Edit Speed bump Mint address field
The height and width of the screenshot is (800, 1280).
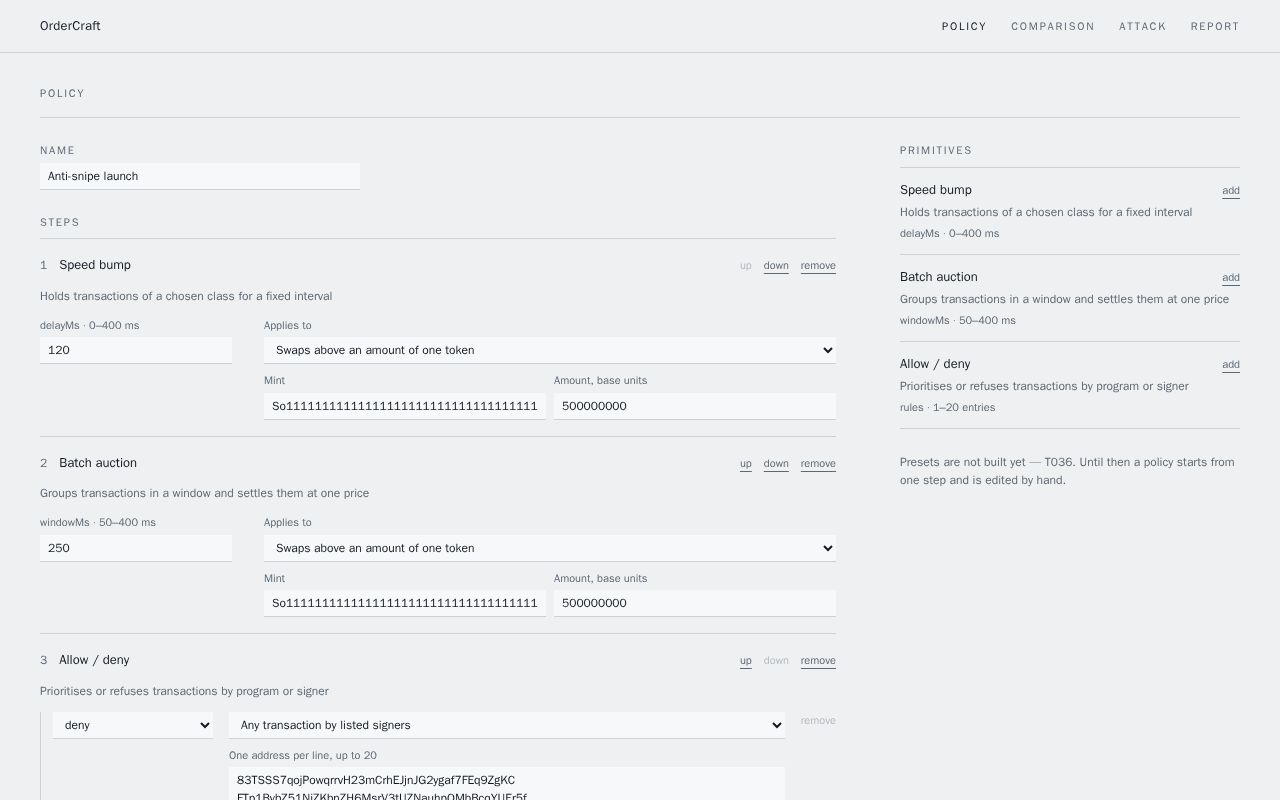tap(405, 406)
